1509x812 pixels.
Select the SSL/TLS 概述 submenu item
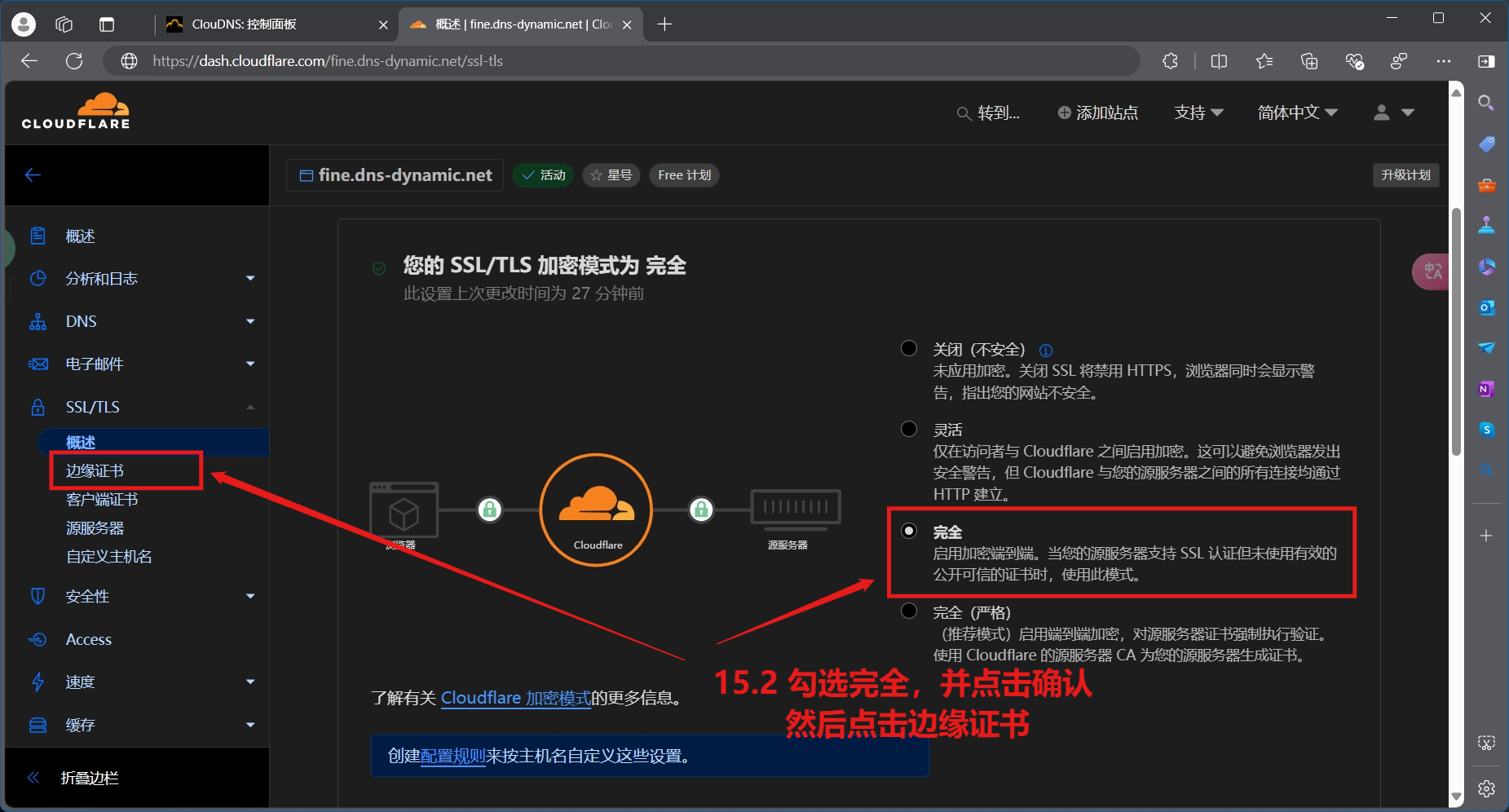[81, 443]
